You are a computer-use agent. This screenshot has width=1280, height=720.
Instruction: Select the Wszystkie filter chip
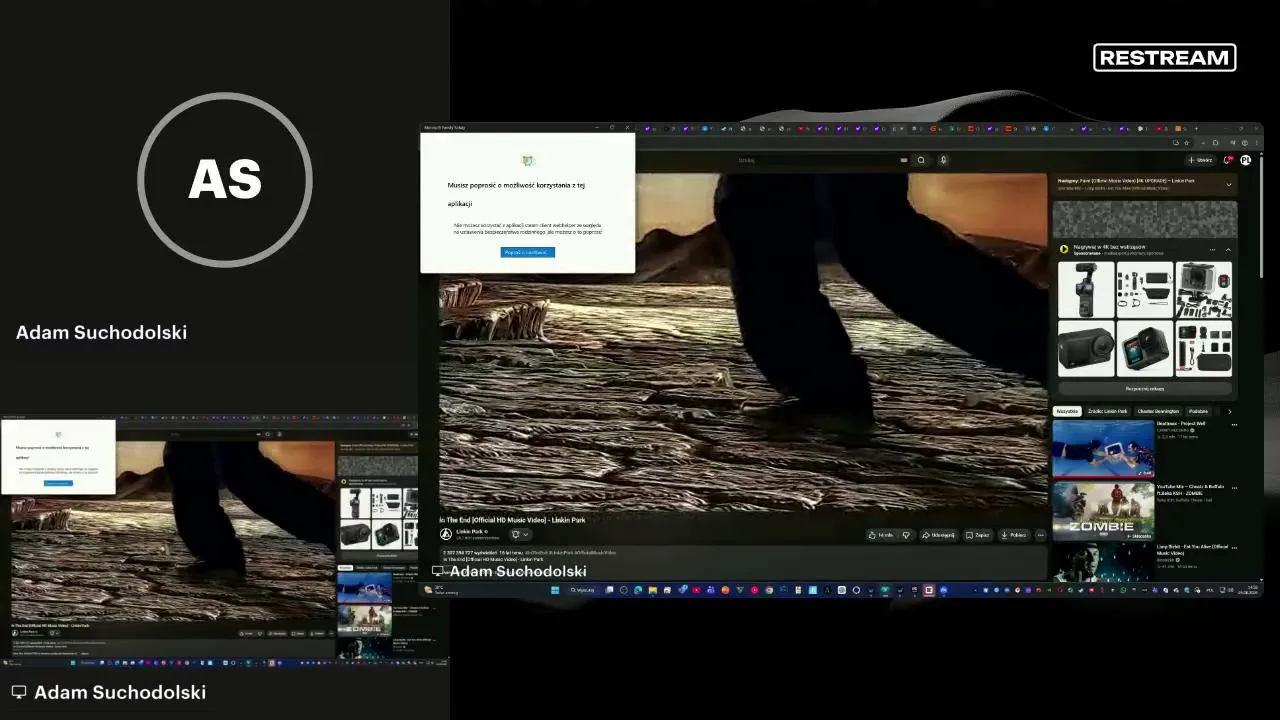(1068, 411)
